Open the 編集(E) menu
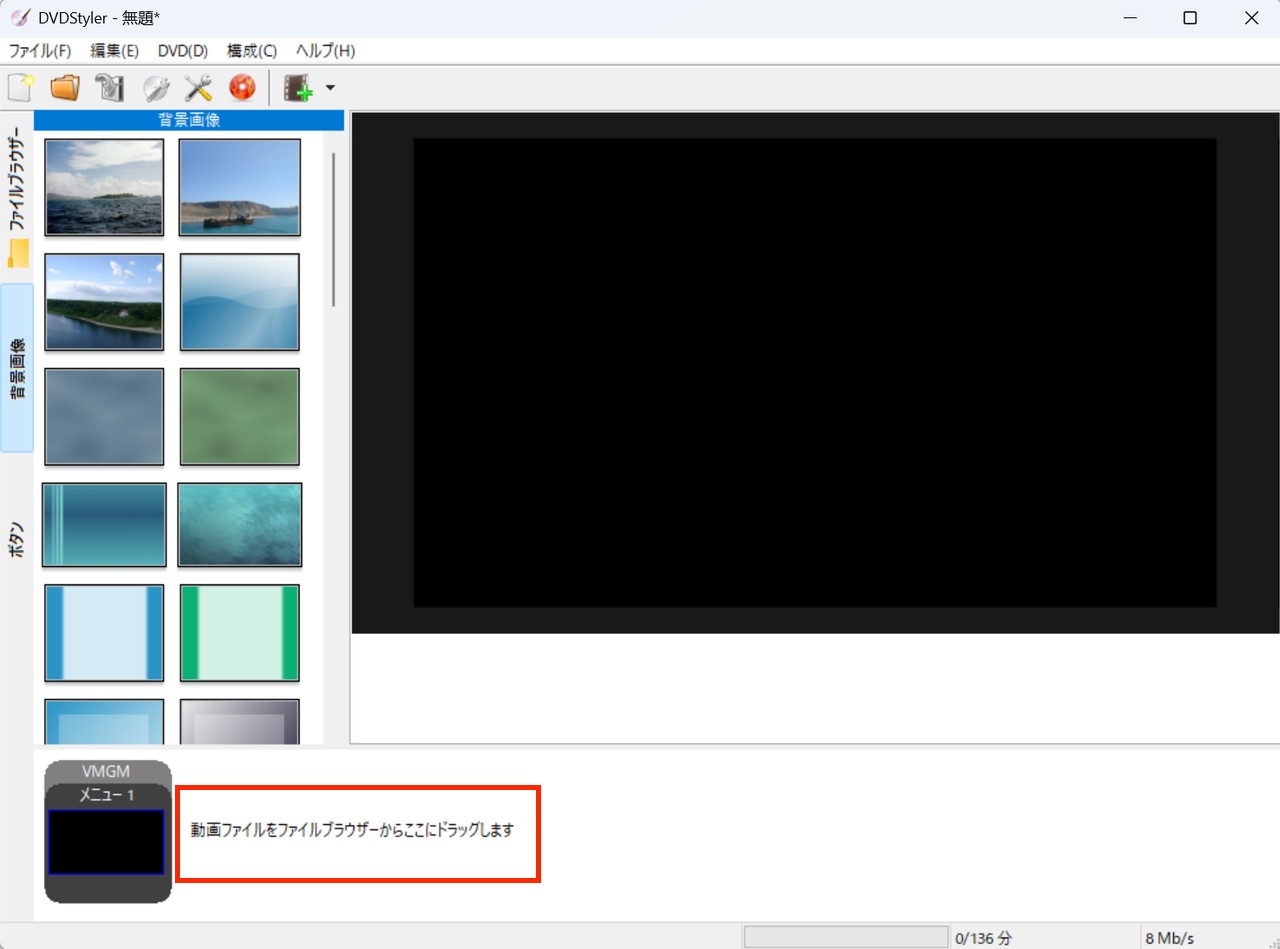This screenshot has height=949, width=1280. [x=115, y=51]
